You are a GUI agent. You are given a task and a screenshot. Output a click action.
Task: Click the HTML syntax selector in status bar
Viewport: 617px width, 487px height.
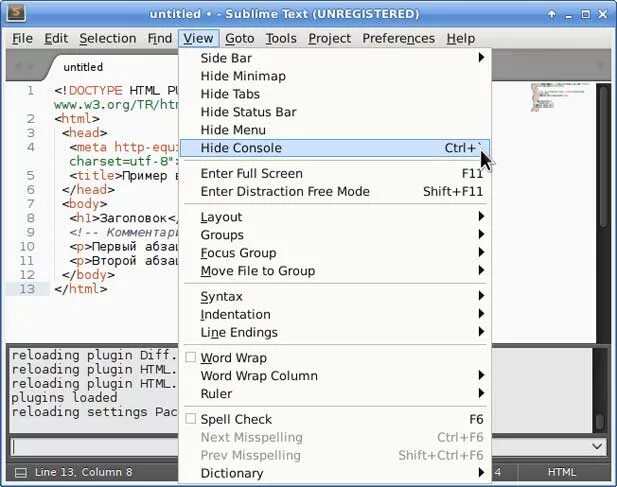click(x=562, y=472)
